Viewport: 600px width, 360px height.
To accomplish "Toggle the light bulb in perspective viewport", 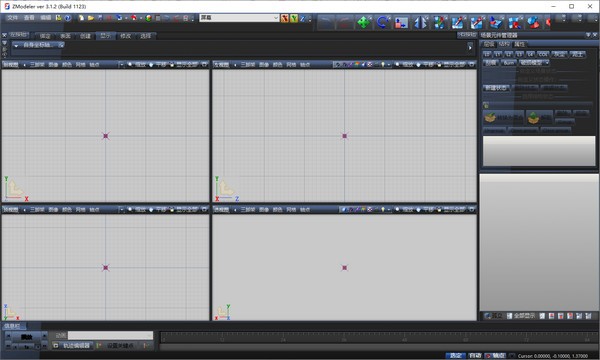I will [x=383, y=210].
